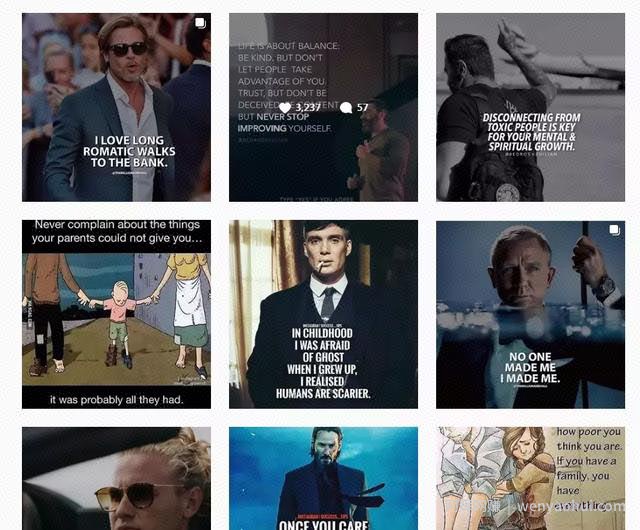Open the 'If you have a family' illustrated post
The width and height of the screenshot is (640, 530).
click(530, 479)
